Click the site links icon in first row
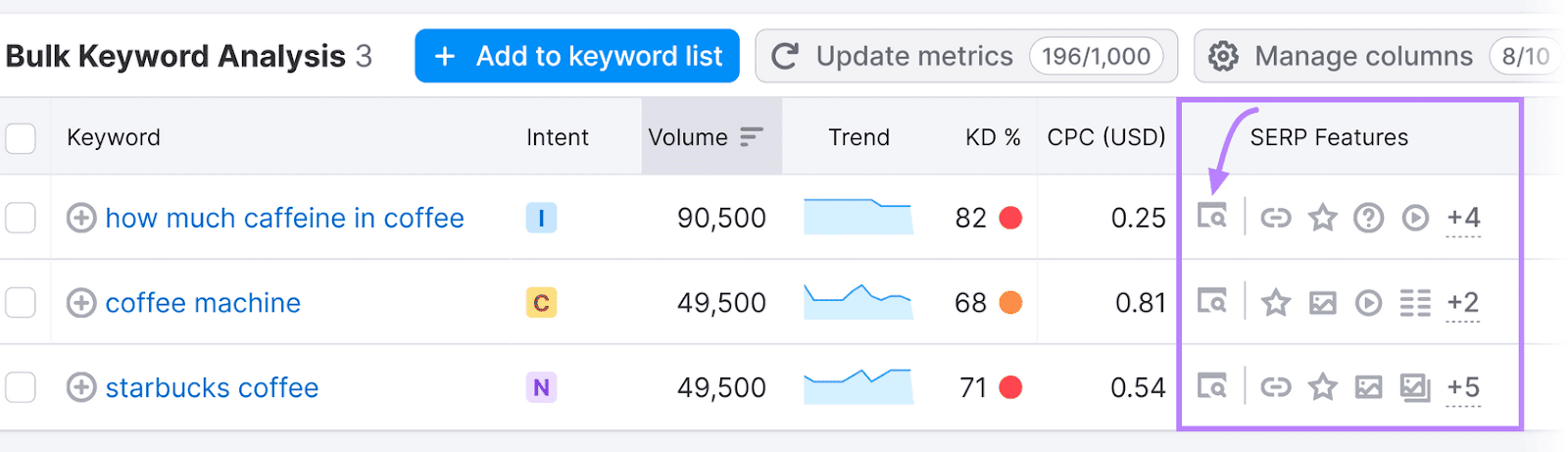 click(x=1275, y=218)
